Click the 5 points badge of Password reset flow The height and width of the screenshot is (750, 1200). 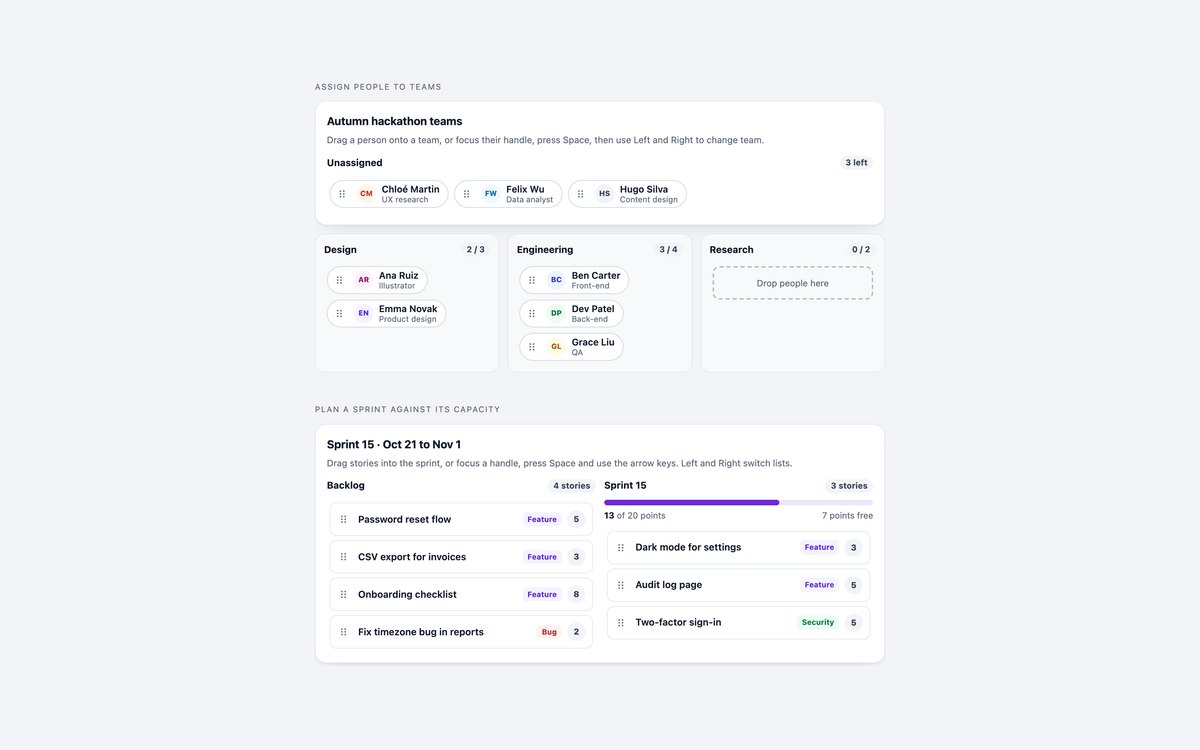pos(575,519)
